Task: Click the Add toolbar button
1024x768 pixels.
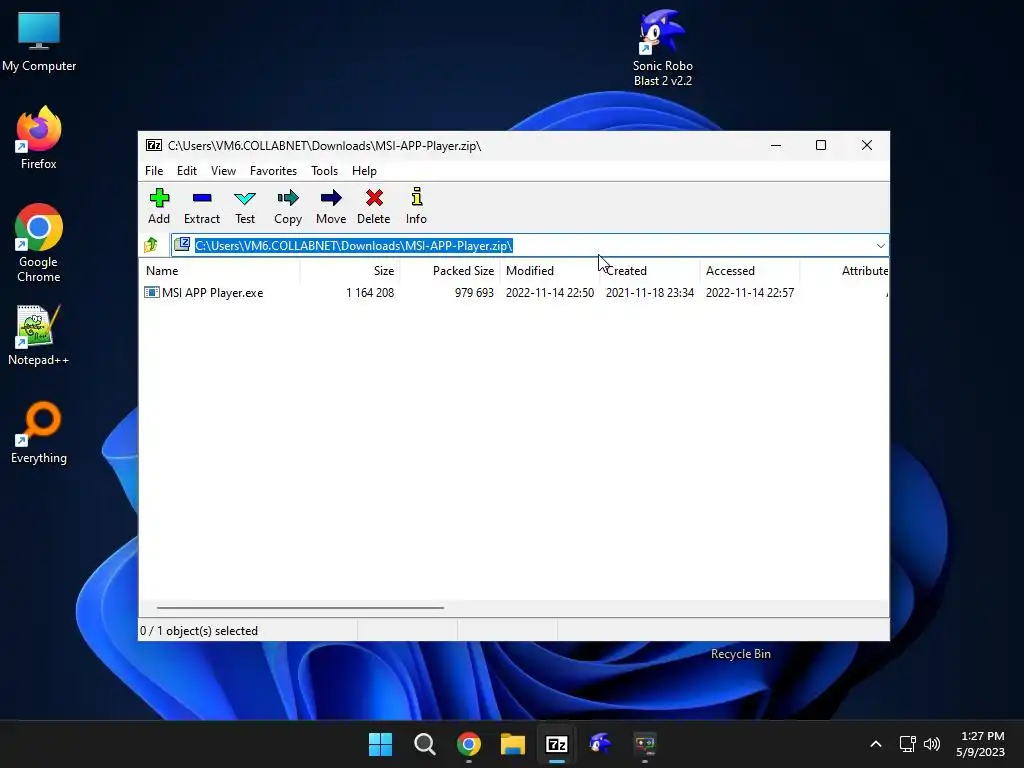Action: click(159, 206)
